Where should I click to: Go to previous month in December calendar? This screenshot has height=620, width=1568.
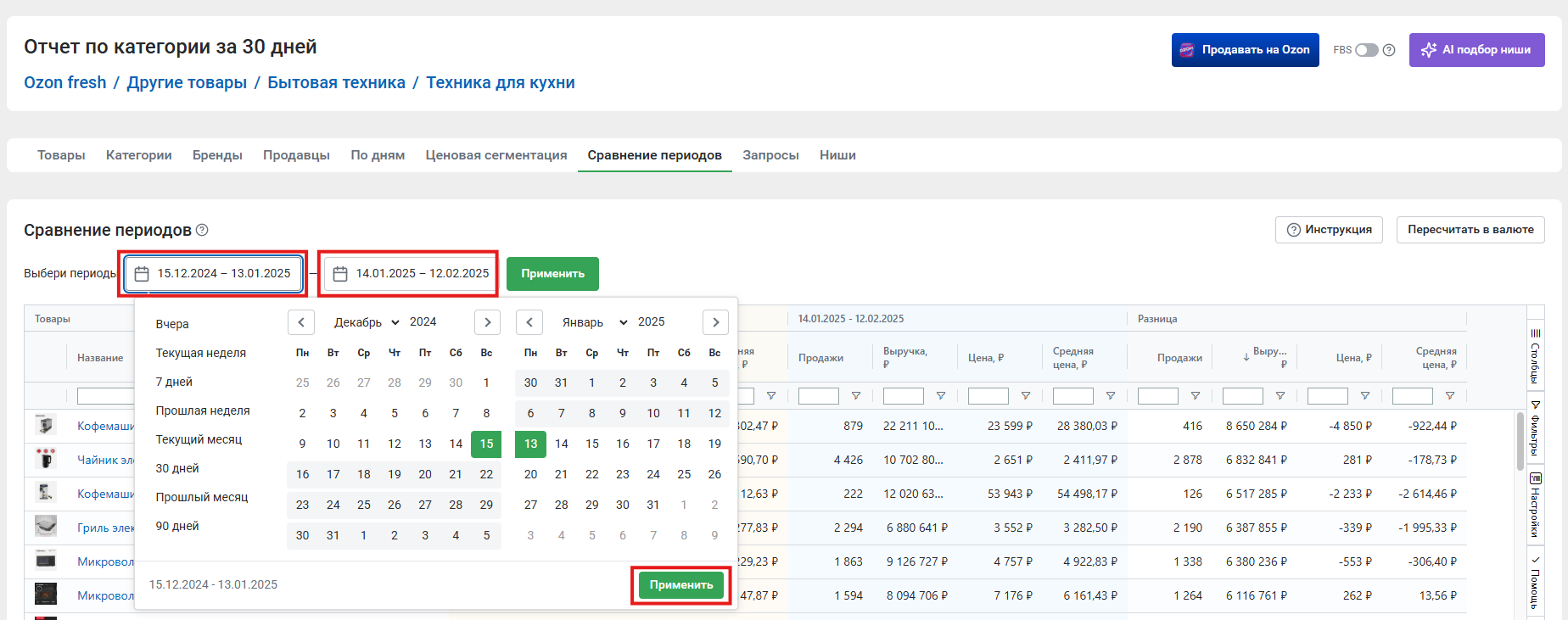tap(301, 322)
